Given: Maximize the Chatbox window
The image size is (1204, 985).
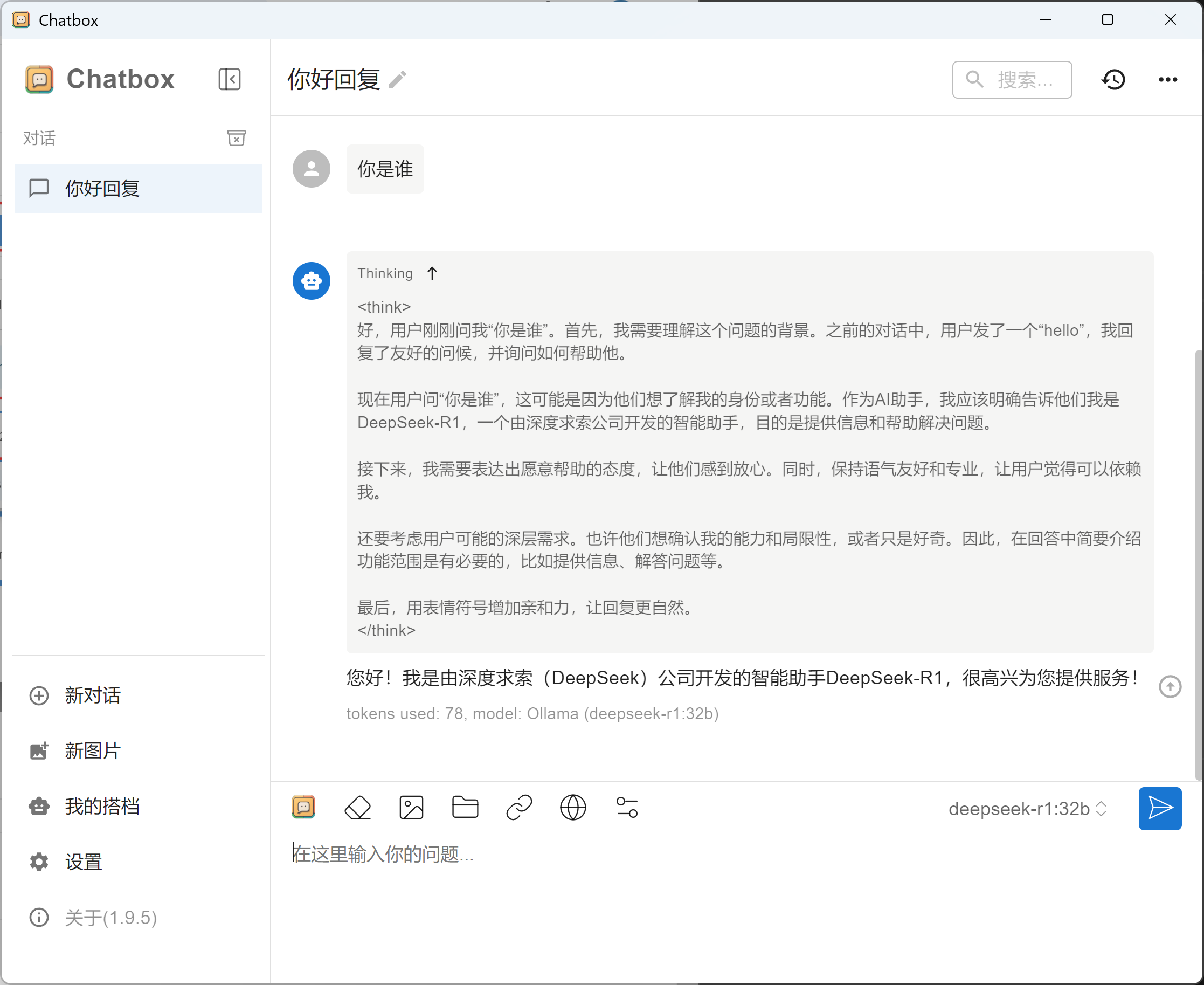Looking at the screenshot, I should (1107, 20).
